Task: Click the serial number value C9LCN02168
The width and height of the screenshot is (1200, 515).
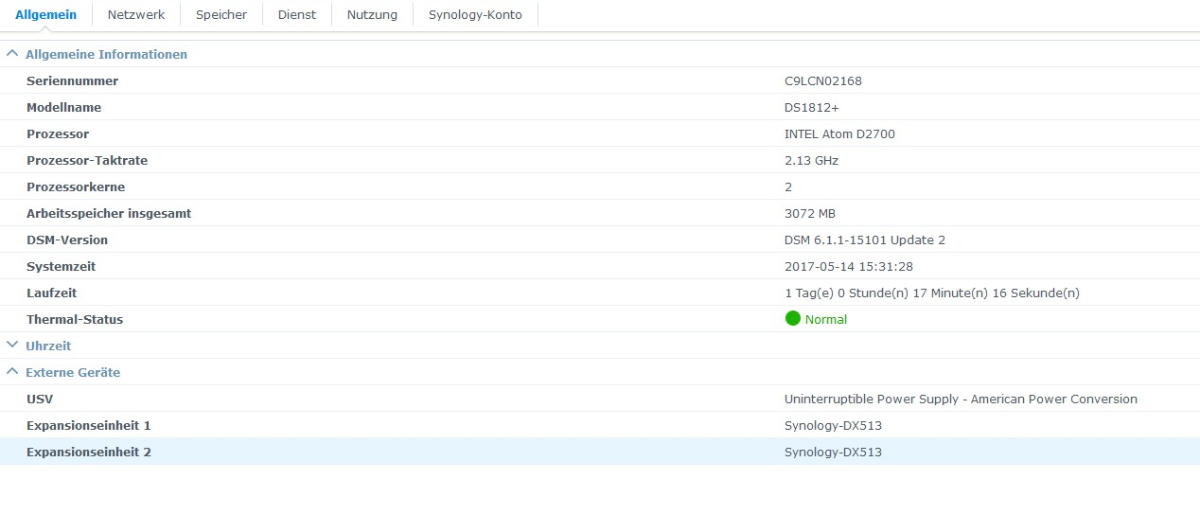Action: [823, 81]
